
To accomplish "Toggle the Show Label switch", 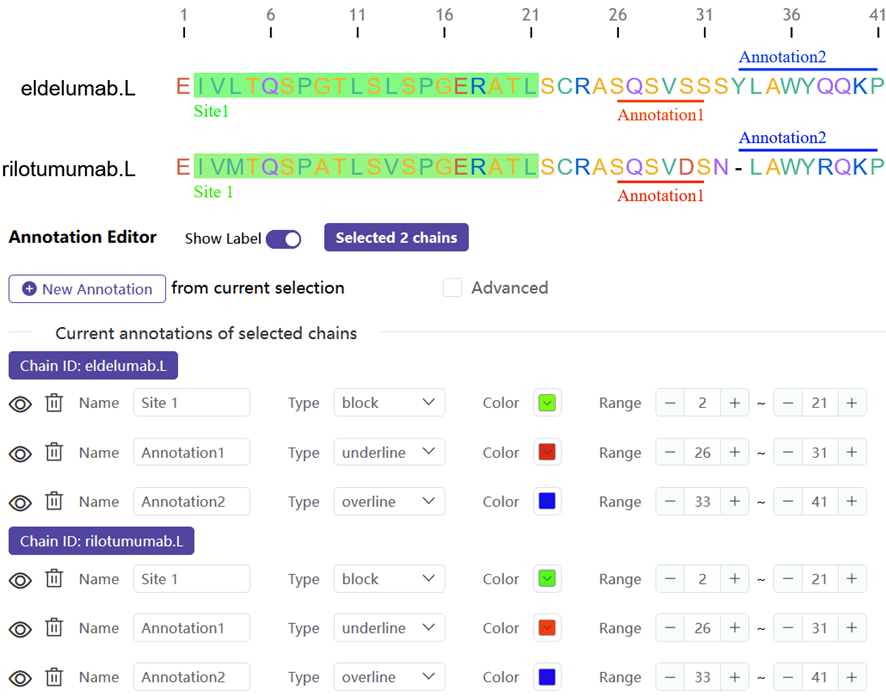I will click(284, 239).
